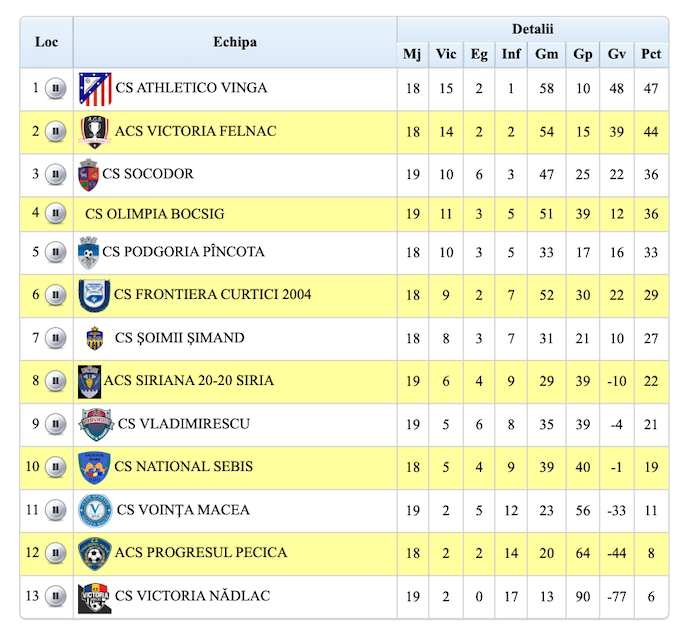The image size is (700, 636).
Task: Expand details for the 6th place row
Action: [x=56, y=295]
